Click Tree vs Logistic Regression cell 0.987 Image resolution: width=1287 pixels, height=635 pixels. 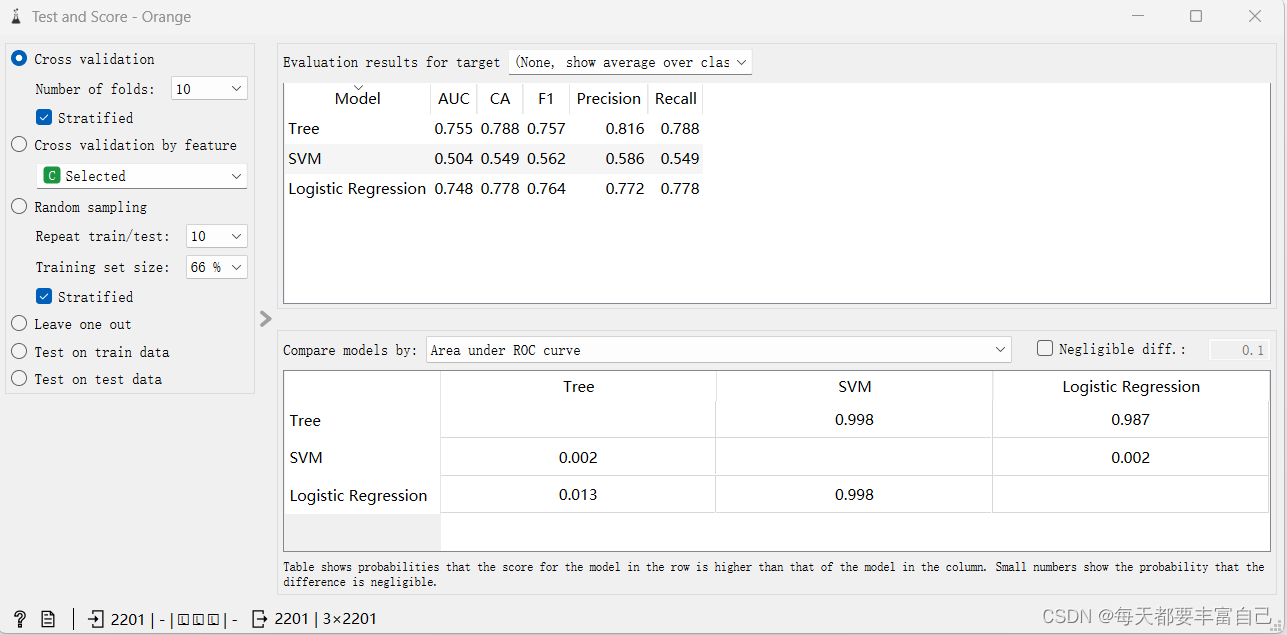(x=1131, y=419)
